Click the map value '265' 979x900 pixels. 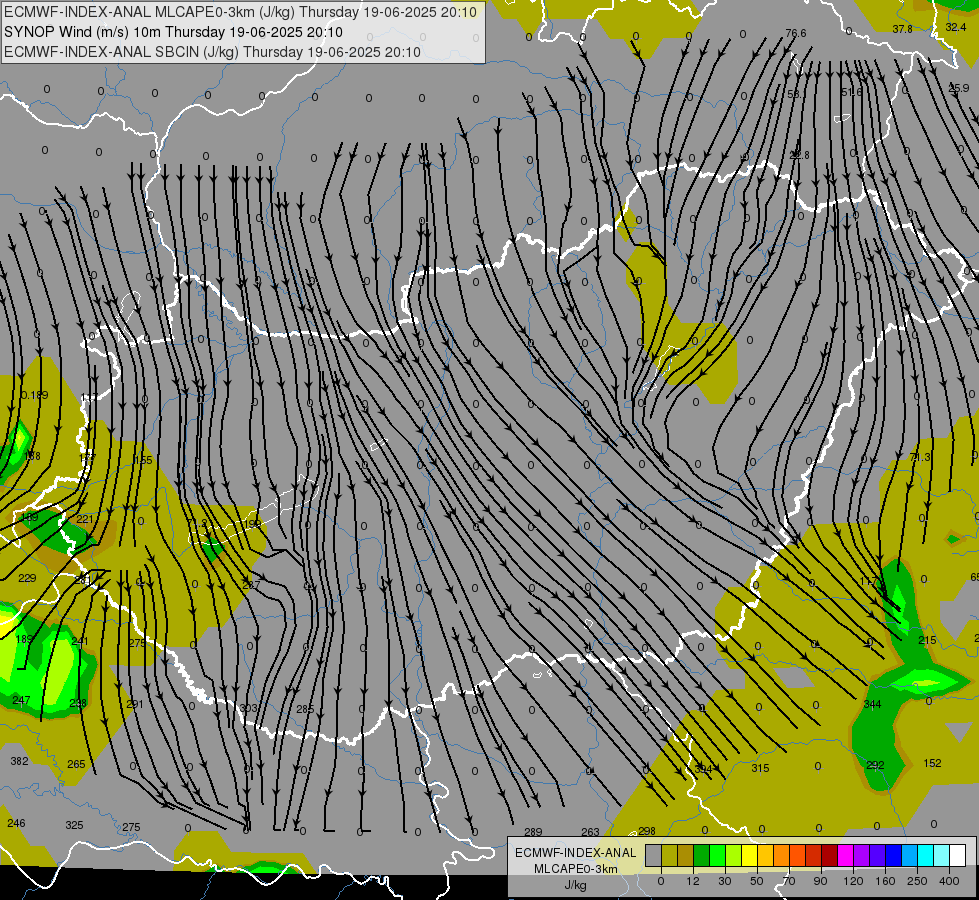(76, 764)
